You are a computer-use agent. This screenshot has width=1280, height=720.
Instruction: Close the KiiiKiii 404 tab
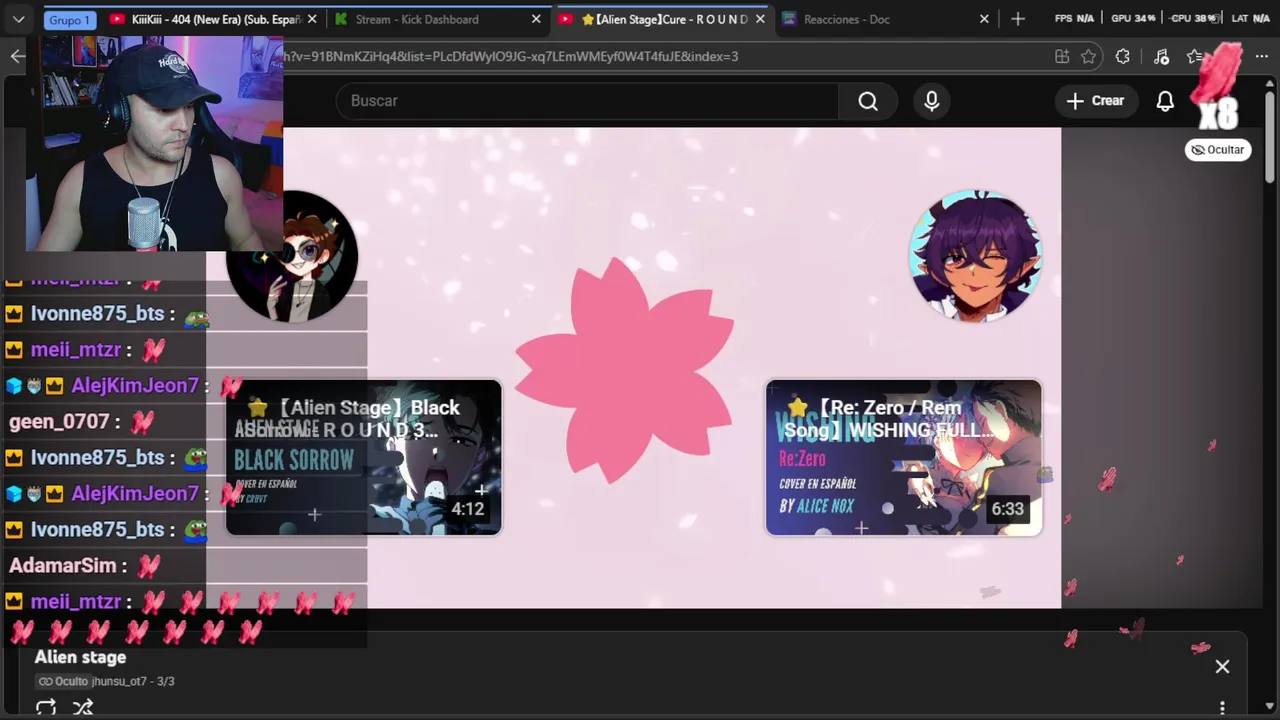click(x=312, y=19)
